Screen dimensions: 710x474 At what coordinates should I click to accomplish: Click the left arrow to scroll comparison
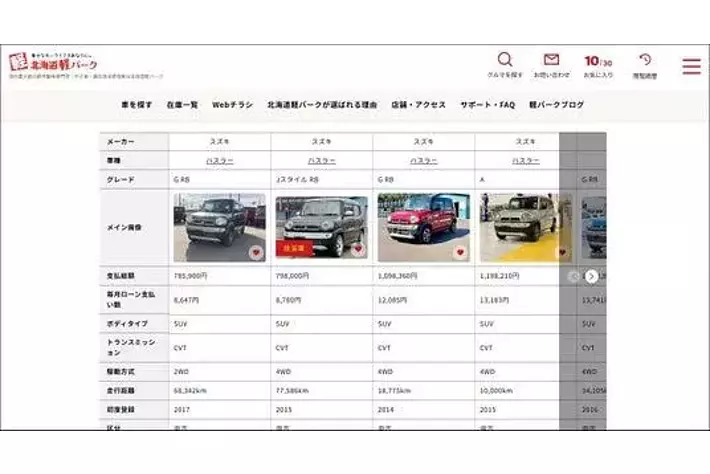(574, 276)
